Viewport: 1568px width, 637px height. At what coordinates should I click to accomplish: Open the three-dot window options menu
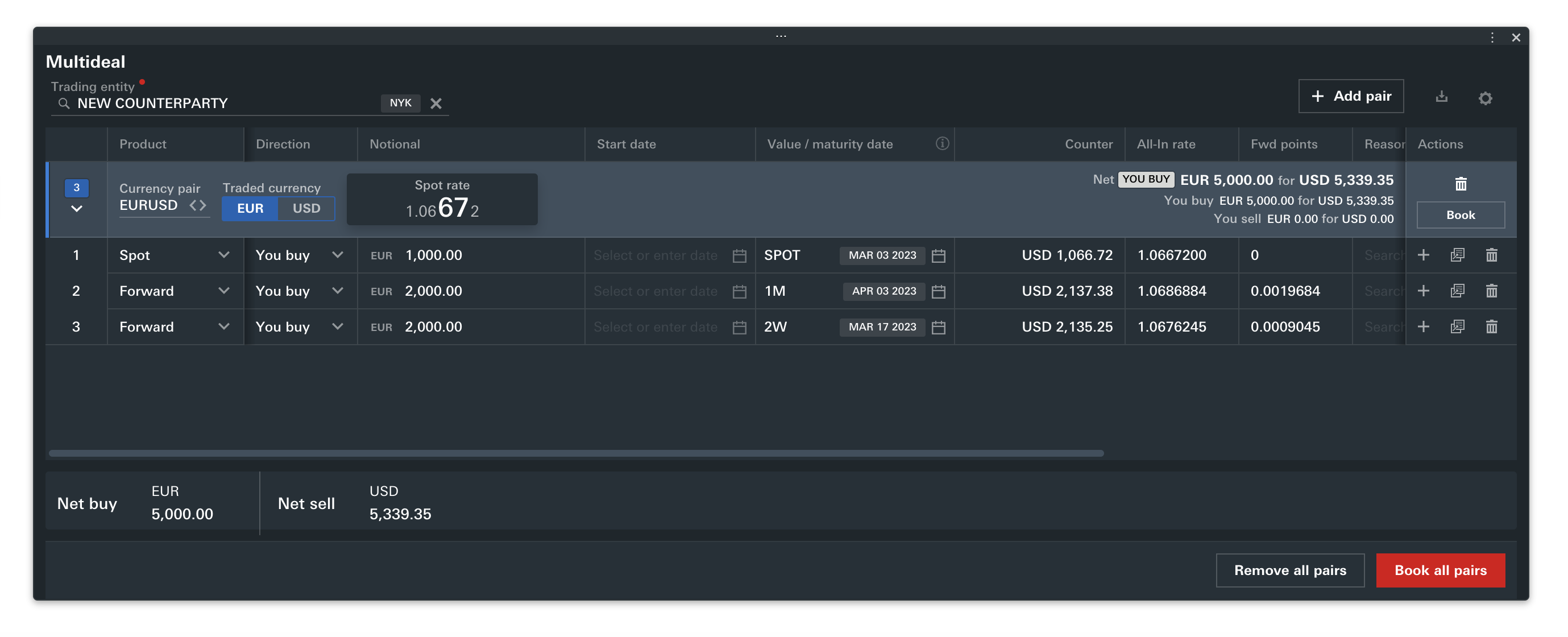tap(1492, 38)
